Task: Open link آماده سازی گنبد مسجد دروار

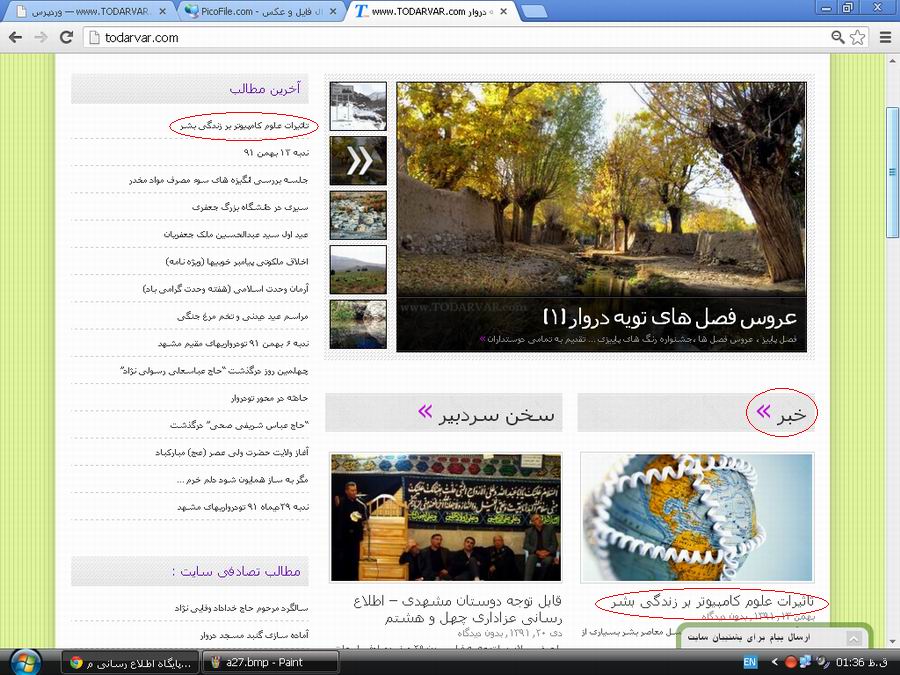Action: point(254,635)
